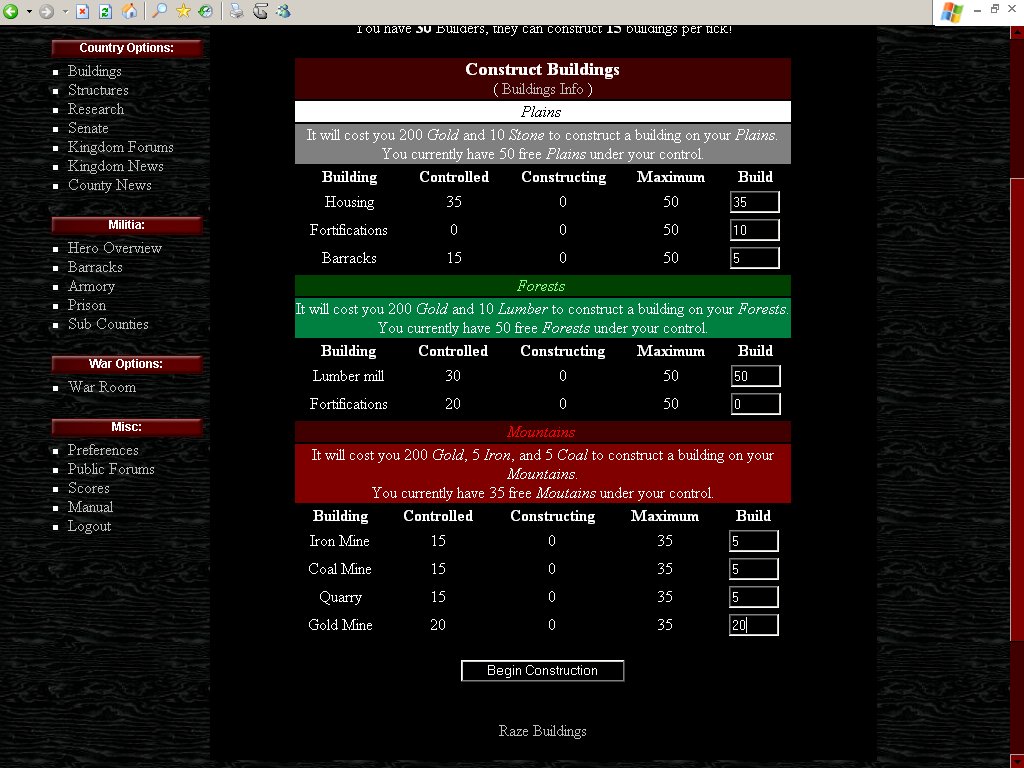The height and width of the screenshot is (768, 1024).
Task: Open the Research page in Country Options
Action: [x=96, y=109]
